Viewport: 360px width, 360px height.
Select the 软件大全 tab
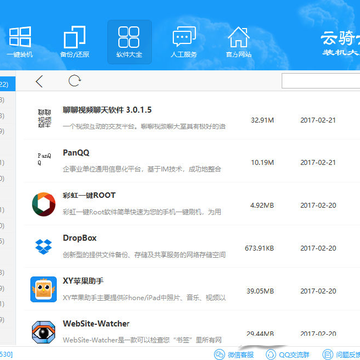(x=129, y=42)
